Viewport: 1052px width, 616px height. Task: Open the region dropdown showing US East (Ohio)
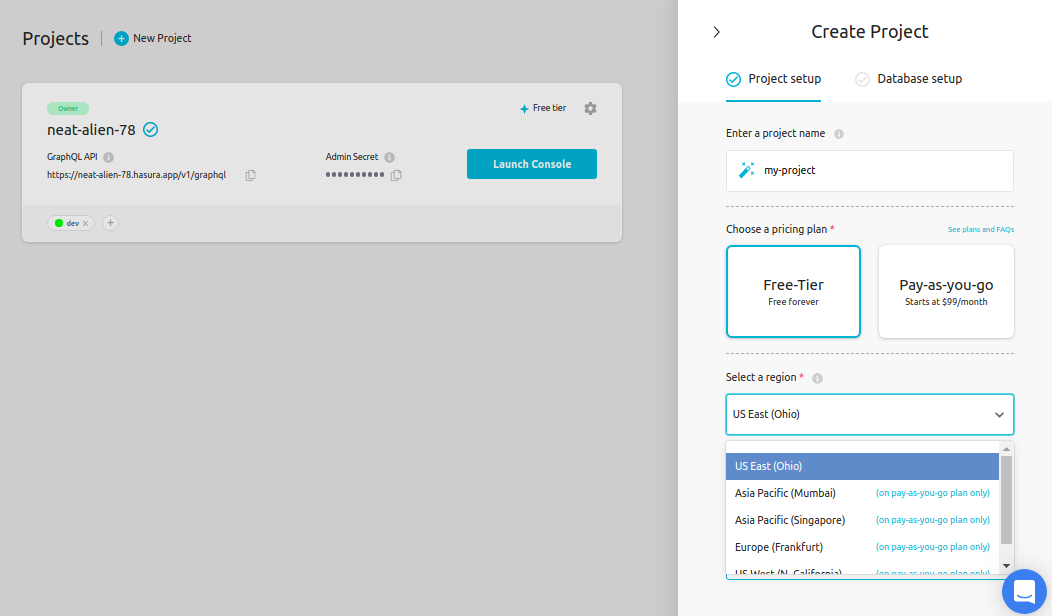click(869, 414)
